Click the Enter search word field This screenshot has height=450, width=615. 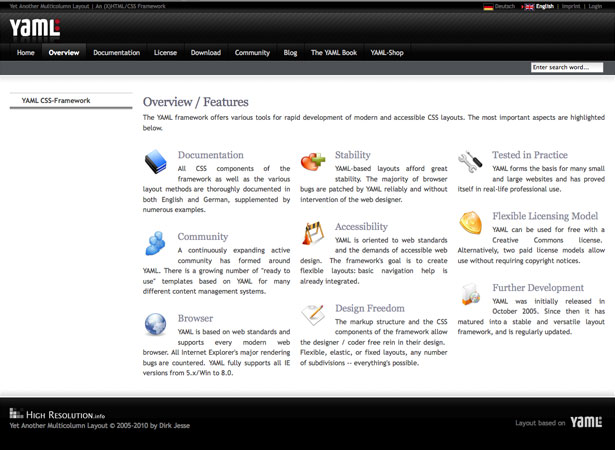coord(567,67)
